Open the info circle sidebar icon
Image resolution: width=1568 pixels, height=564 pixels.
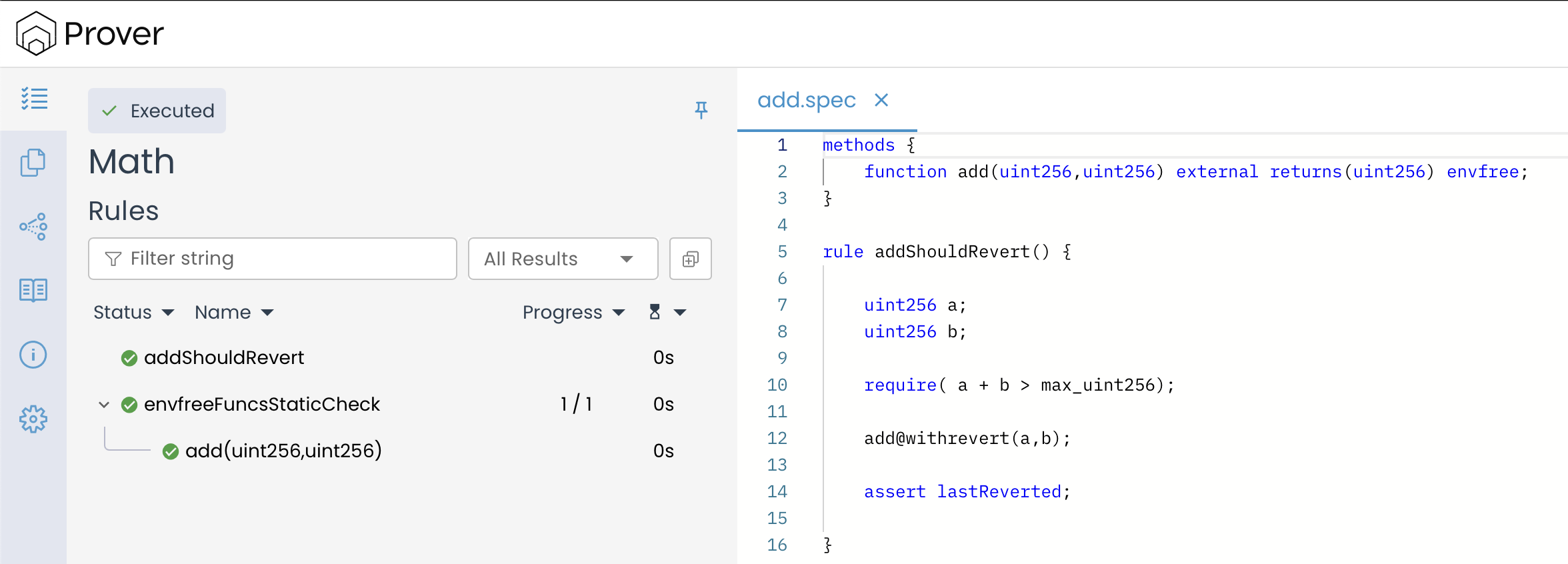click(x=33, y=355)
